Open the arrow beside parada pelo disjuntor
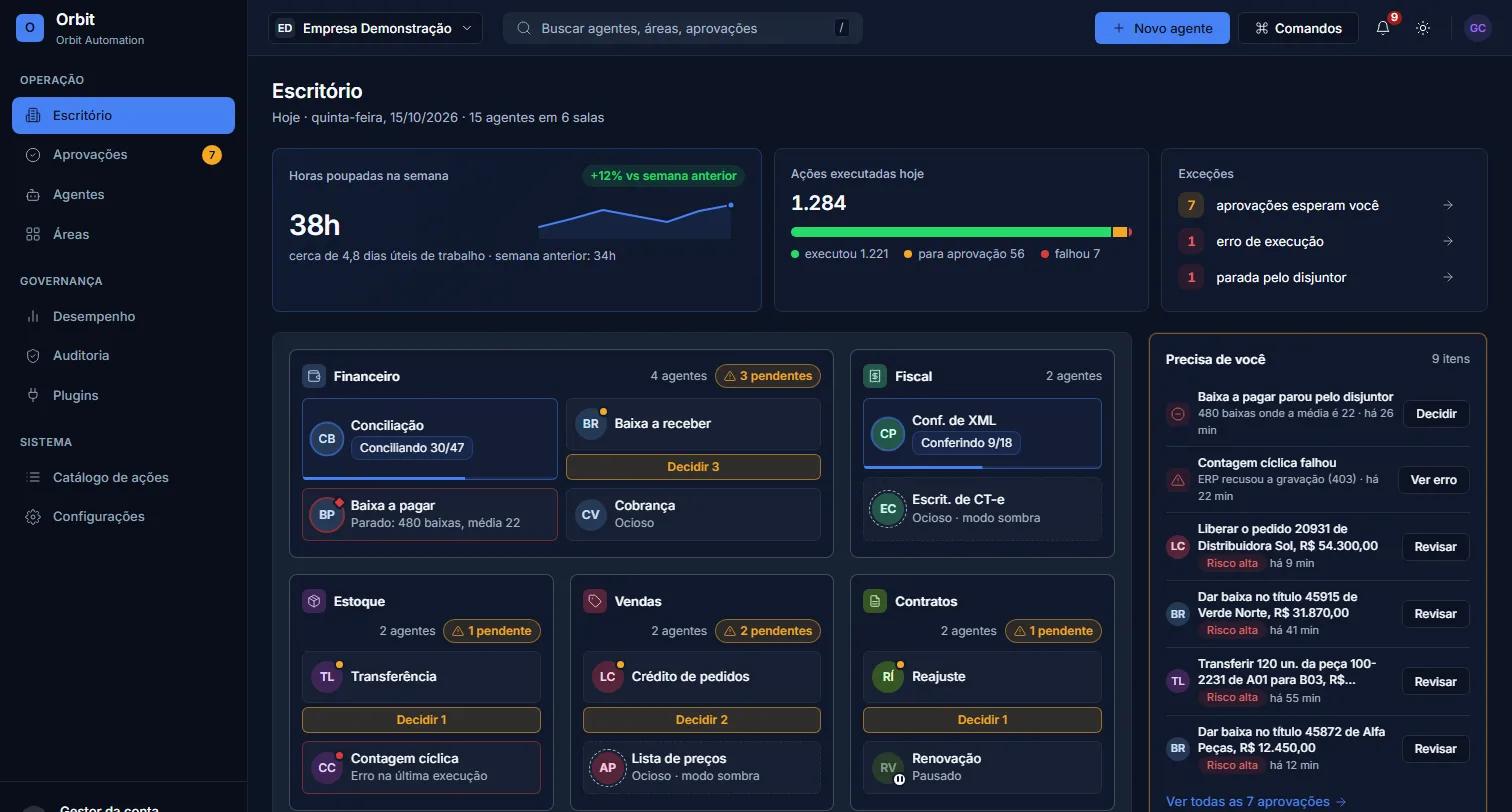1512x812 pixels. click(1448, 277)
